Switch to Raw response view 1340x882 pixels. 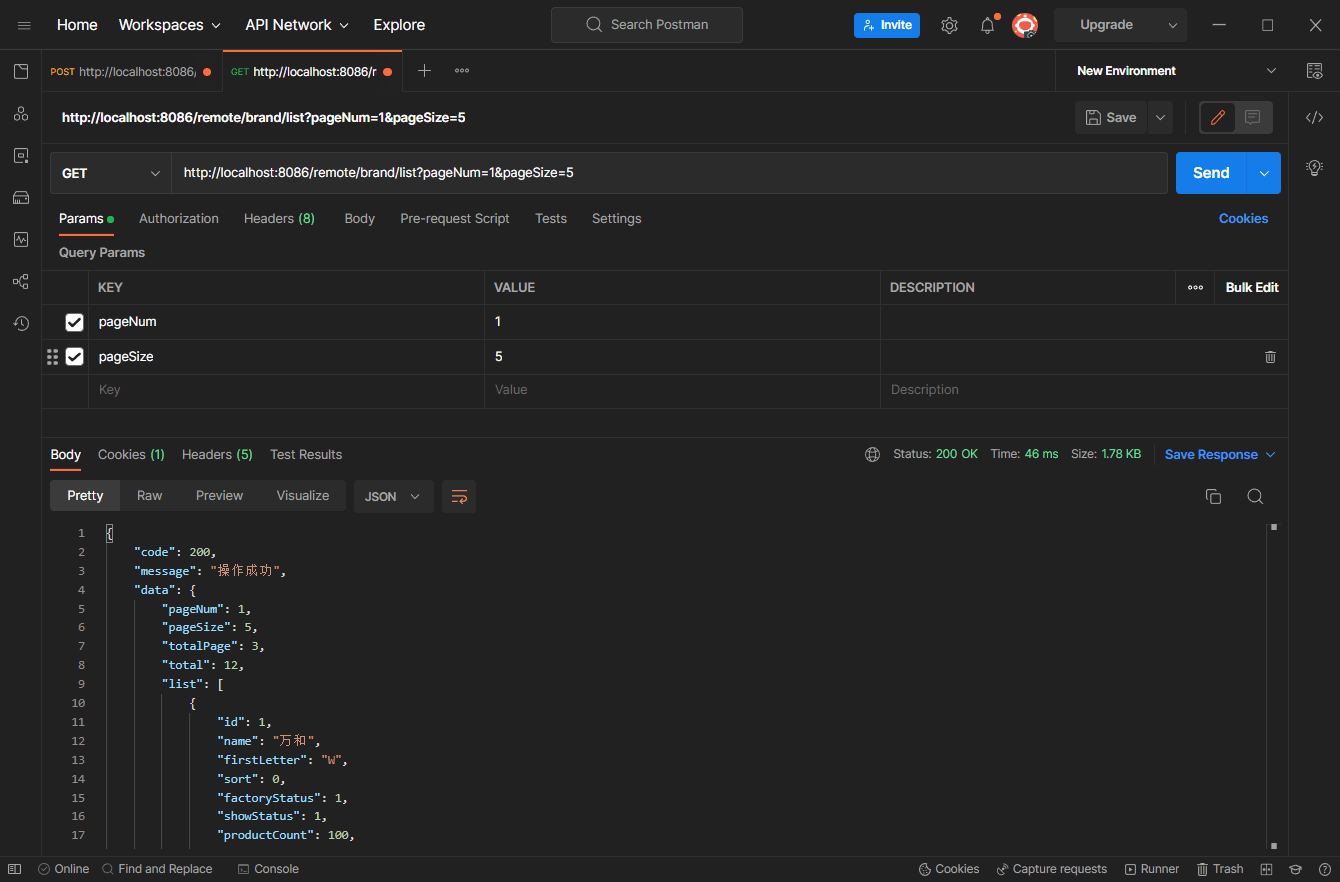(150, 495)
